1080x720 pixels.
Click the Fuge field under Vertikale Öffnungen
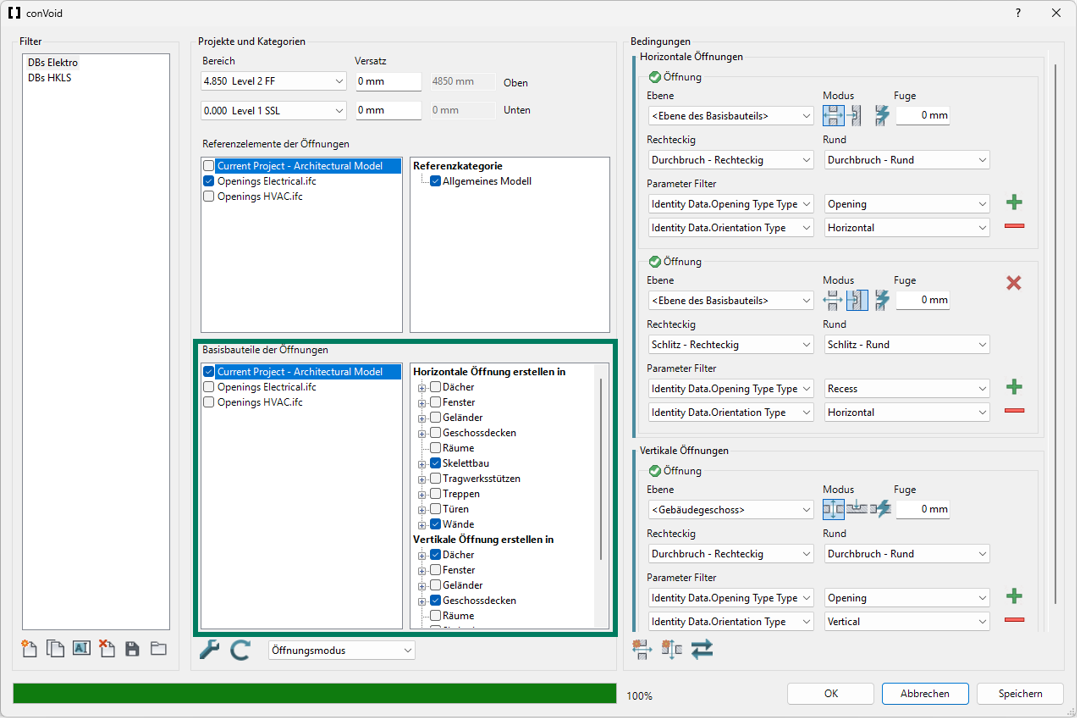[x=923, y=510]
